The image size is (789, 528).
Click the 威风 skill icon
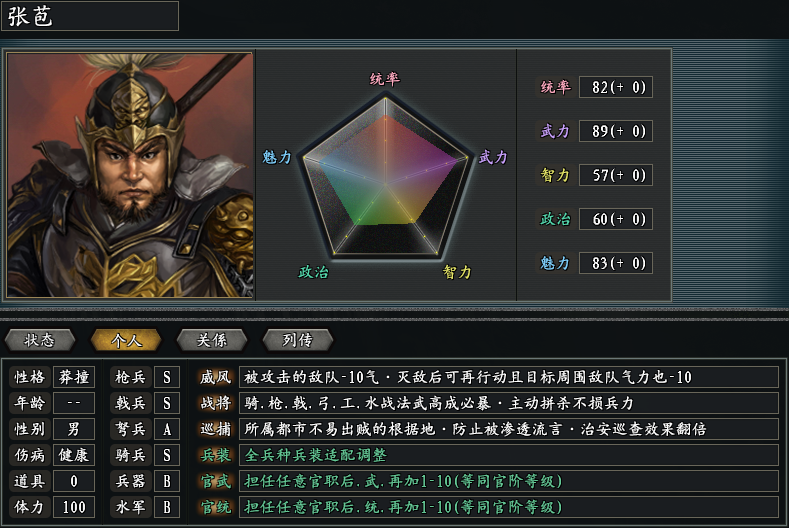point(215,377)
